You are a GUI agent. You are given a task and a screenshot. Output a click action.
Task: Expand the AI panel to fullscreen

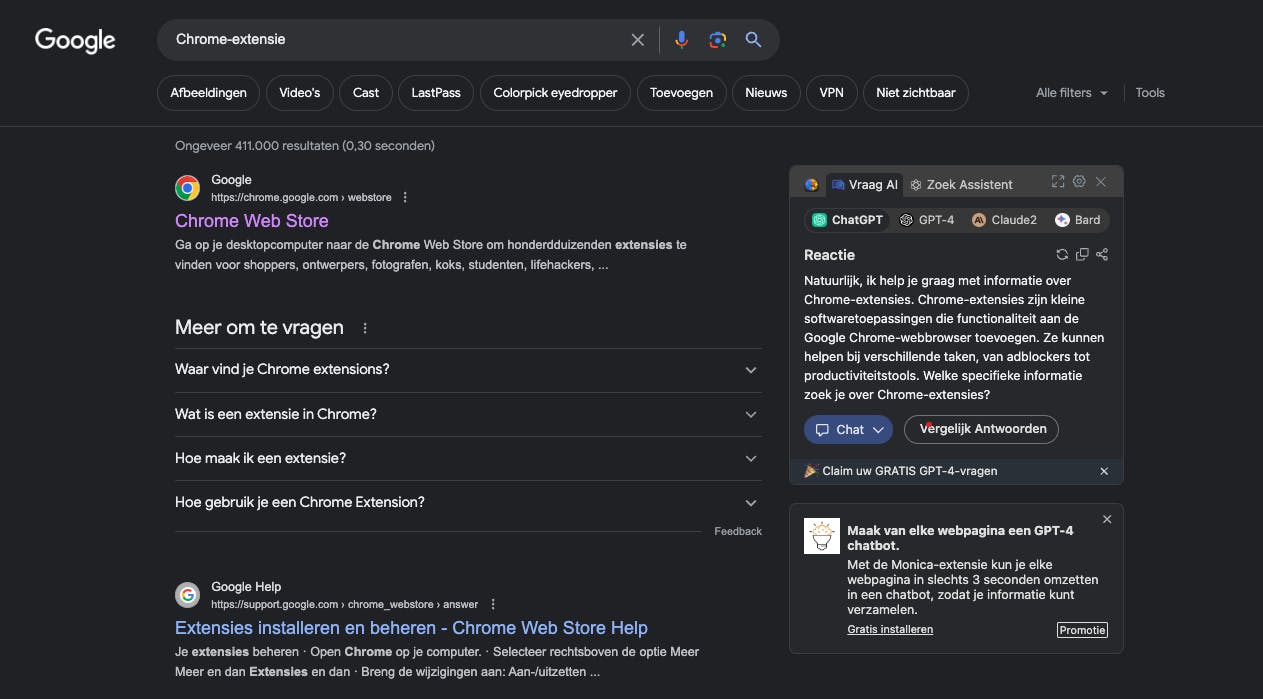point(1058,182)
